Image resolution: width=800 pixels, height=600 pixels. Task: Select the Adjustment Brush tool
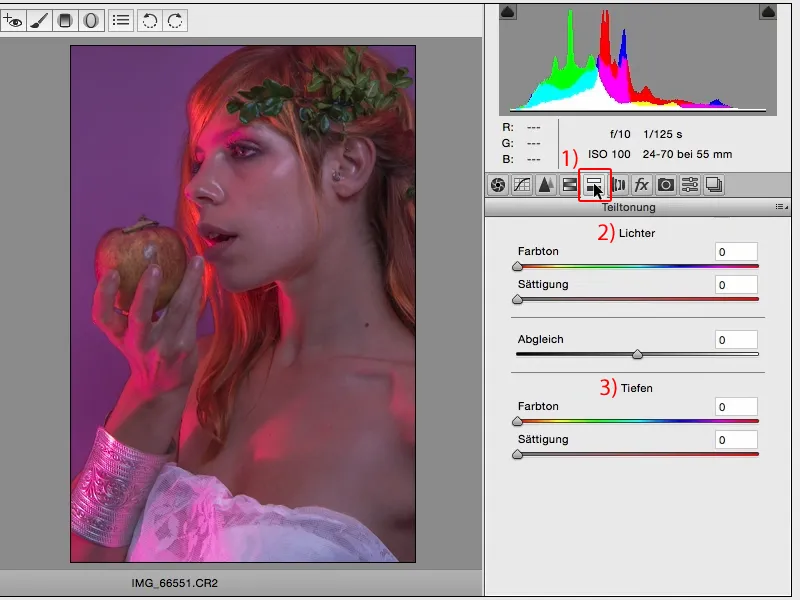[39, 20]
